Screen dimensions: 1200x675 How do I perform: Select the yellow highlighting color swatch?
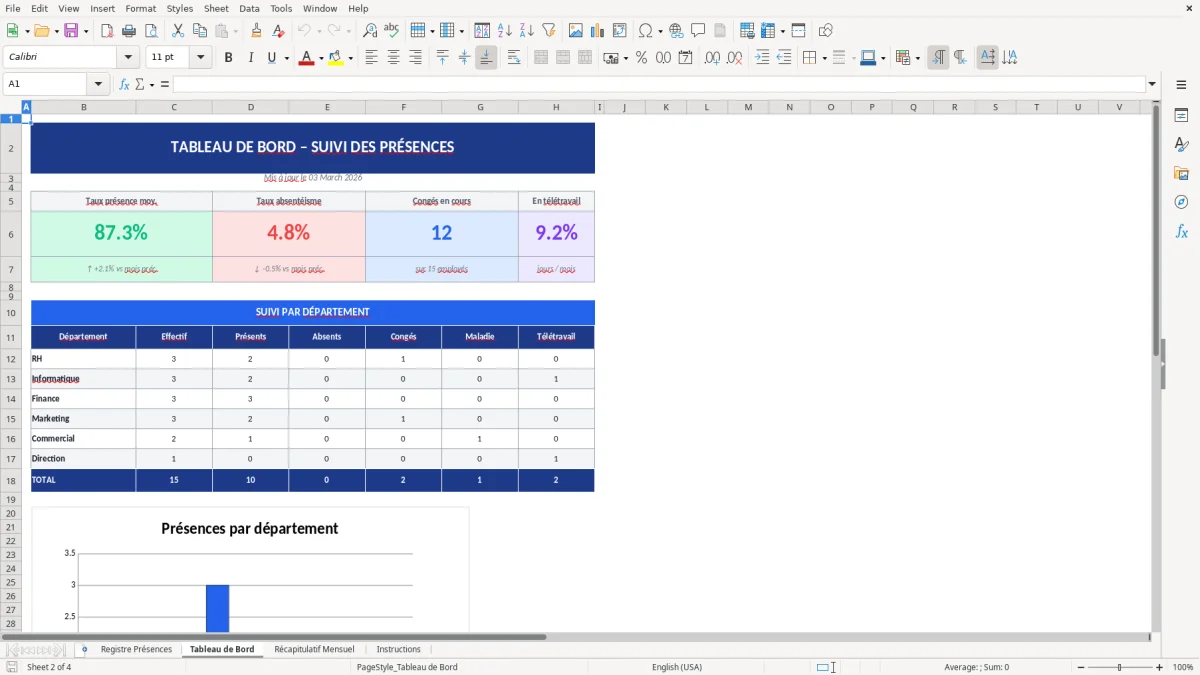[334, 62]
